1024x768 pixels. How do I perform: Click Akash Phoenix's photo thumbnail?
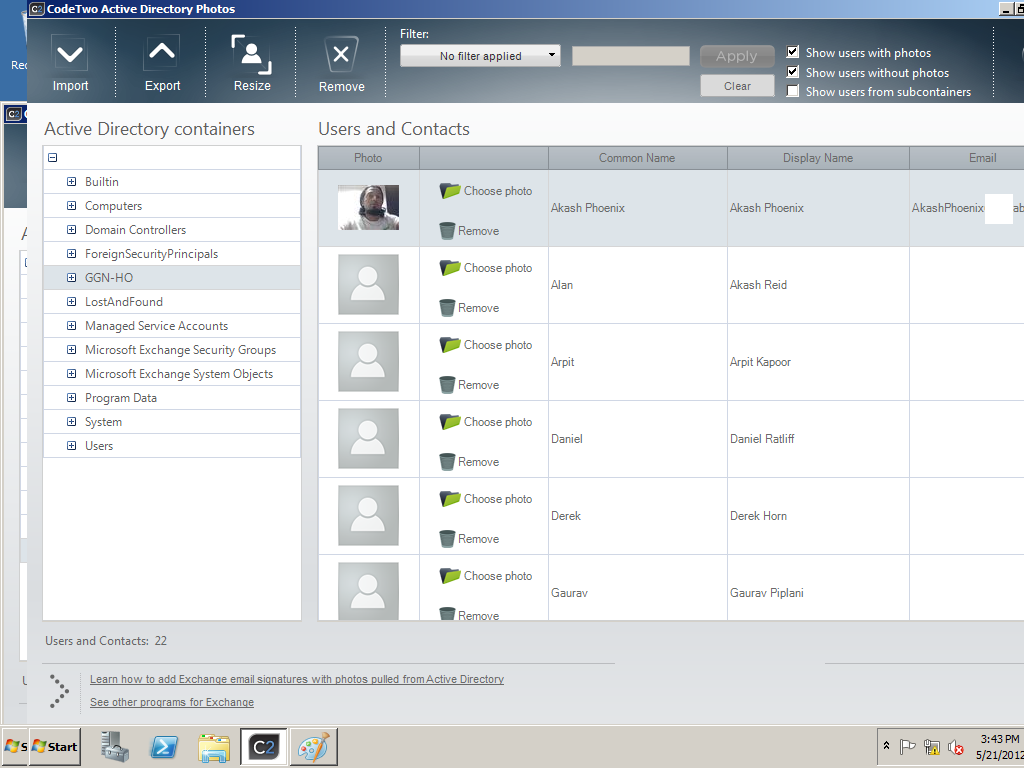pyautogui.click(x=368, y=208)
